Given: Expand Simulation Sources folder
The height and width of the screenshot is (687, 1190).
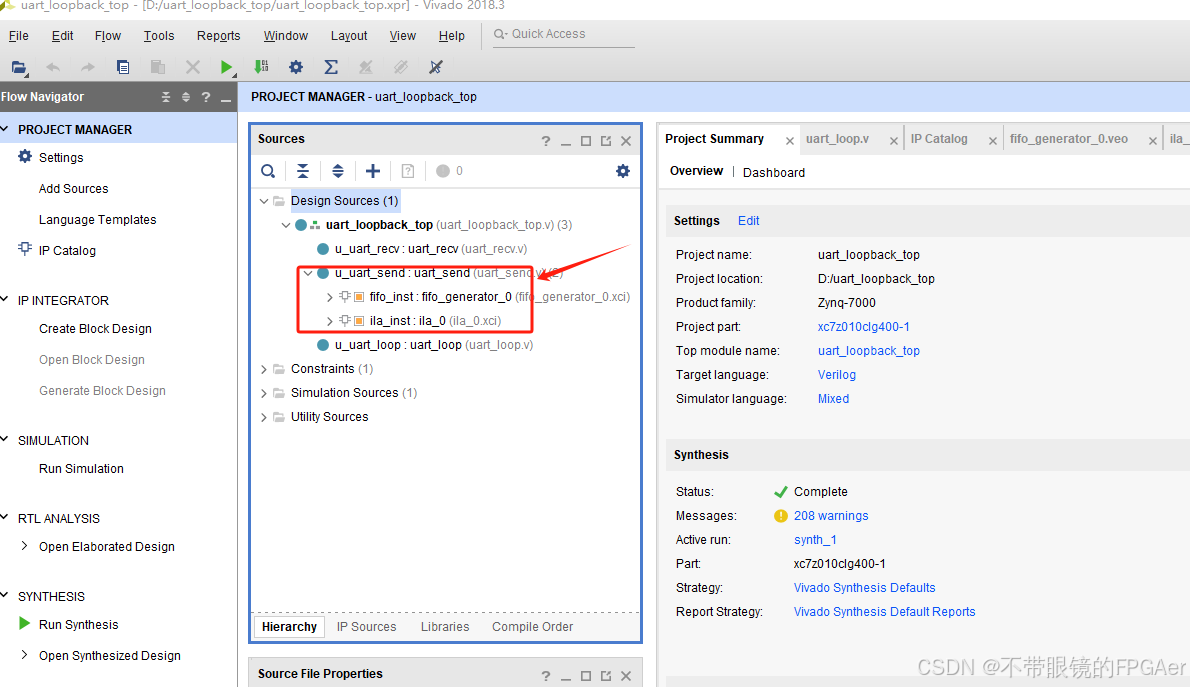Looking at the screenshot, I should click(x=263, y=393).
